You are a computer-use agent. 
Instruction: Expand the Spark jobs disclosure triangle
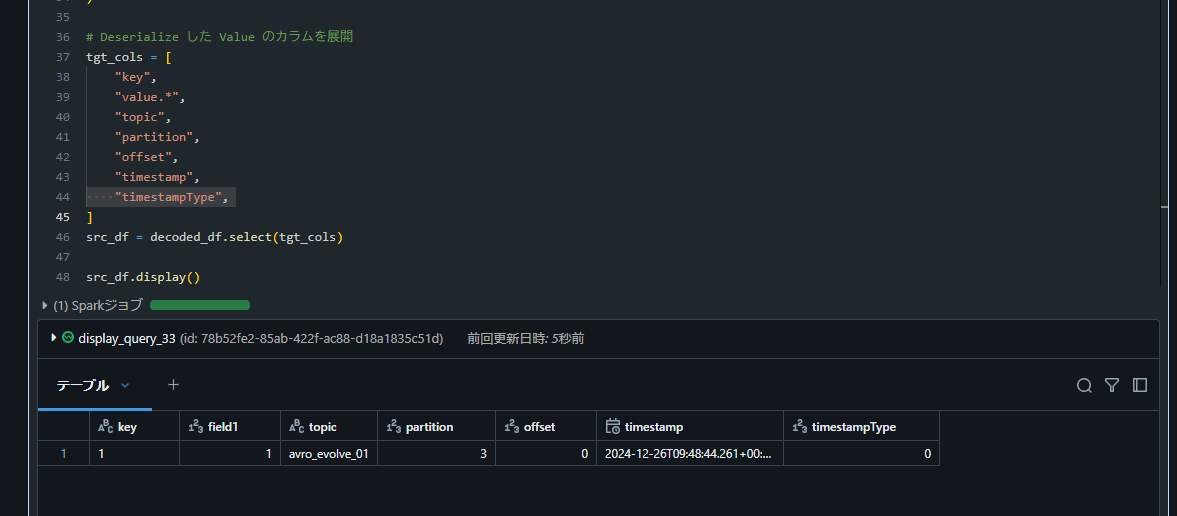pos(45,305)
